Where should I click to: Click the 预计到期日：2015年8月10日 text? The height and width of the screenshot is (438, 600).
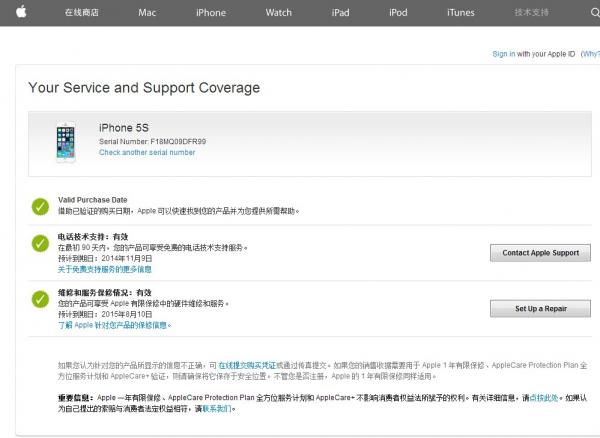coord(105,314)
